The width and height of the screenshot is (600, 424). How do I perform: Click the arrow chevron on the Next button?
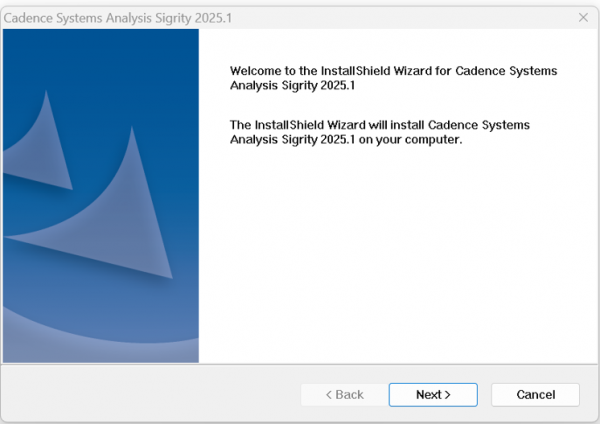[447, 395]
